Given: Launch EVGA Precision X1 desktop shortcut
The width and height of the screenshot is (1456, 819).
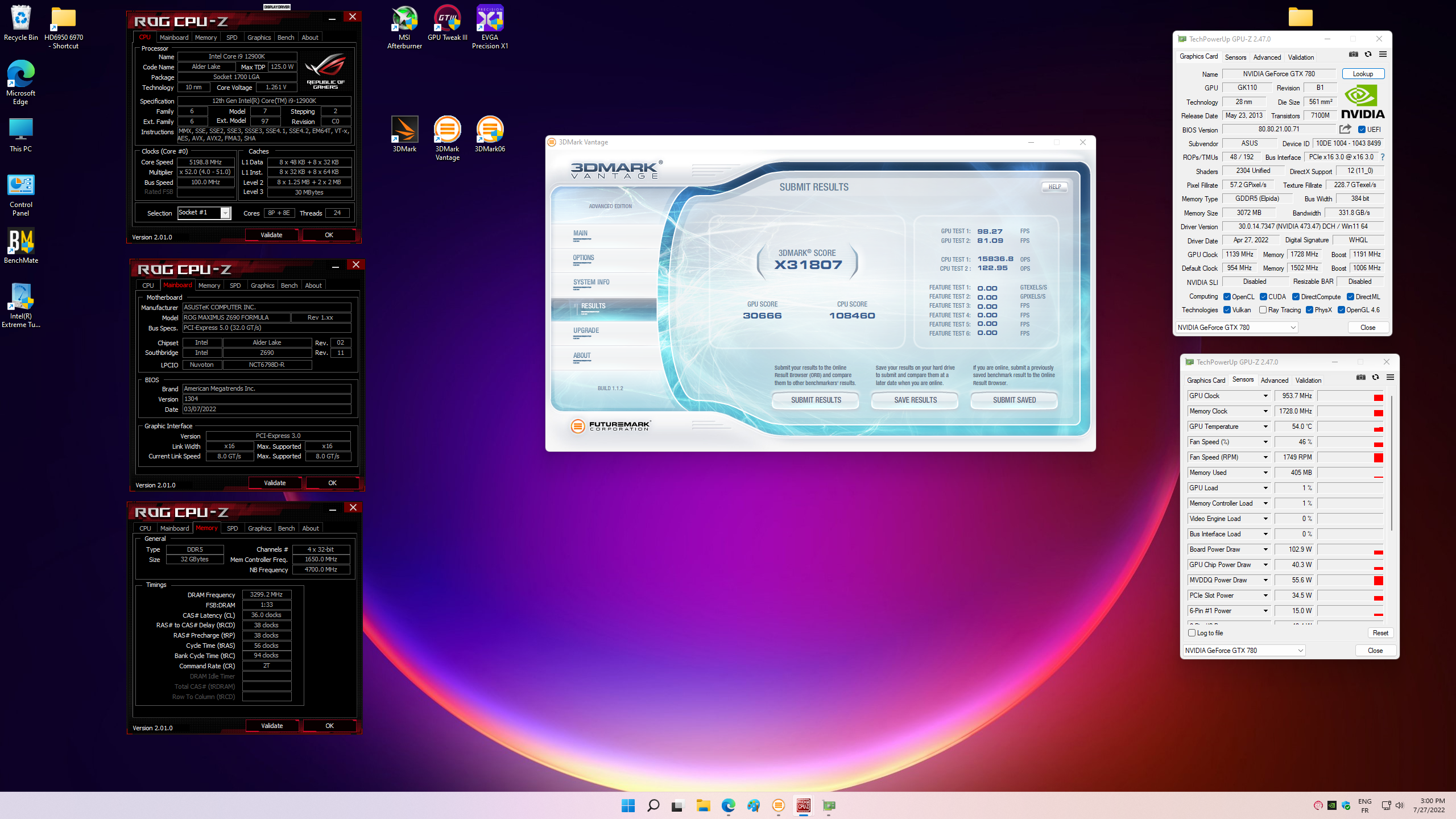Looking at the screenshot, I should (490, 27).
